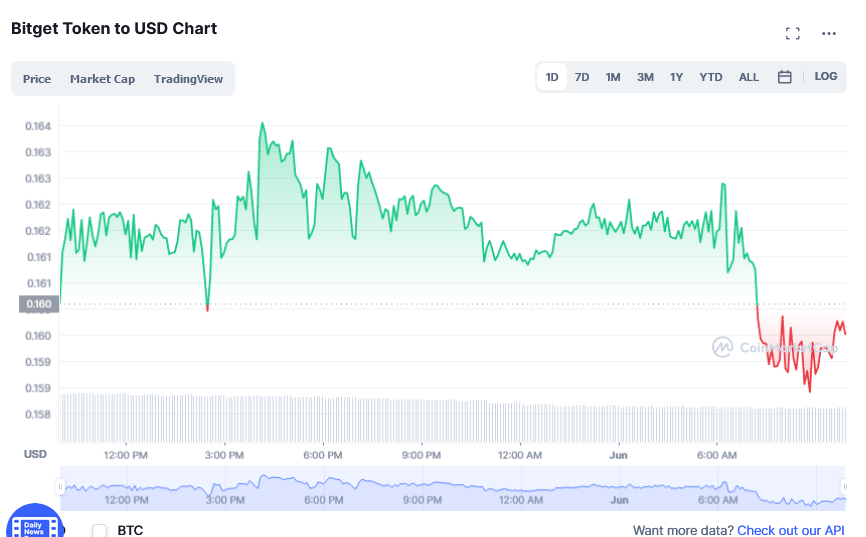Screen dimensions: 866x537
Task: Open the Check out our API link
Action: (790, 530)
